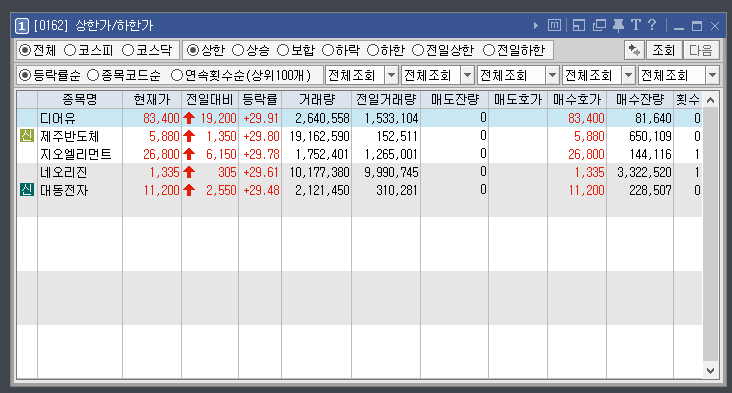The width and height of the screenshot is (732, 393).
Task: Open the first 전체조회 dropdown
Action: click(392, 75)
